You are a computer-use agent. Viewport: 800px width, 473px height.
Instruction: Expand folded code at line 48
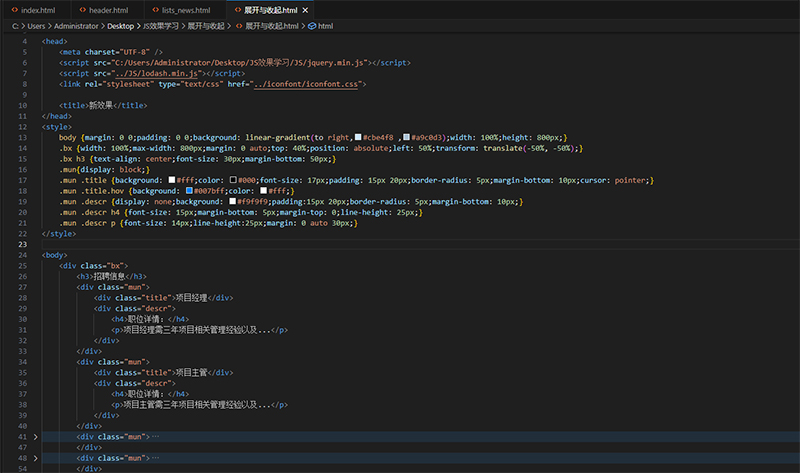coord(35,458)
